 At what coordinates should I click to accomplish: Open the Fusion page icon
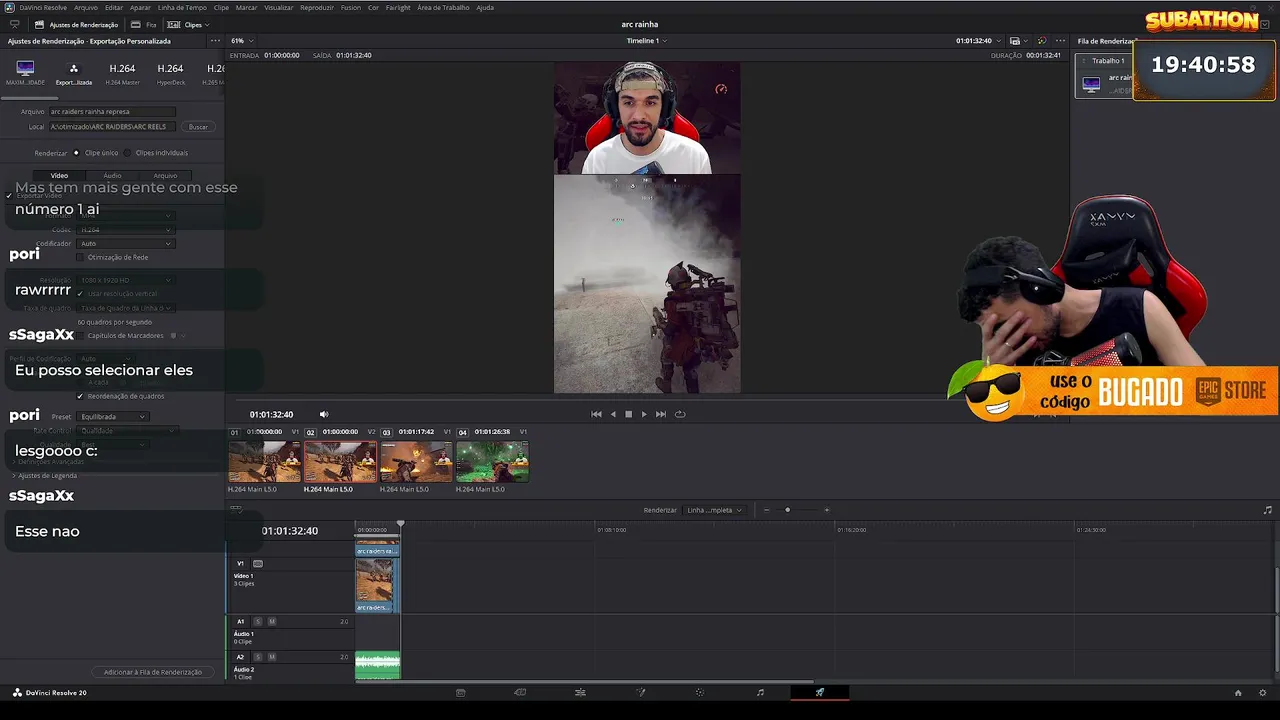click(x=640, y=692)
